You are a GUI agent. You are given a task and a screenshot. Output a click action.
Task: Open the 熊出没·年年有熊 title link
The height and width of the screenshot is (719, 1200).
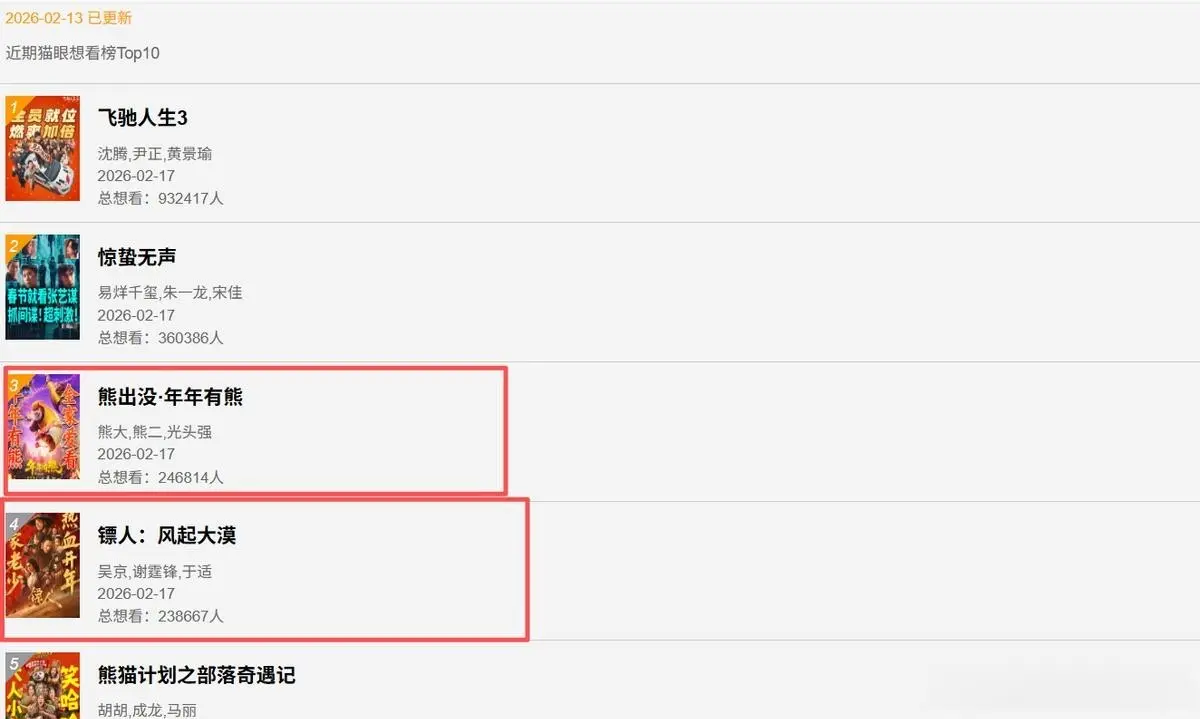(x=170, y=397)
